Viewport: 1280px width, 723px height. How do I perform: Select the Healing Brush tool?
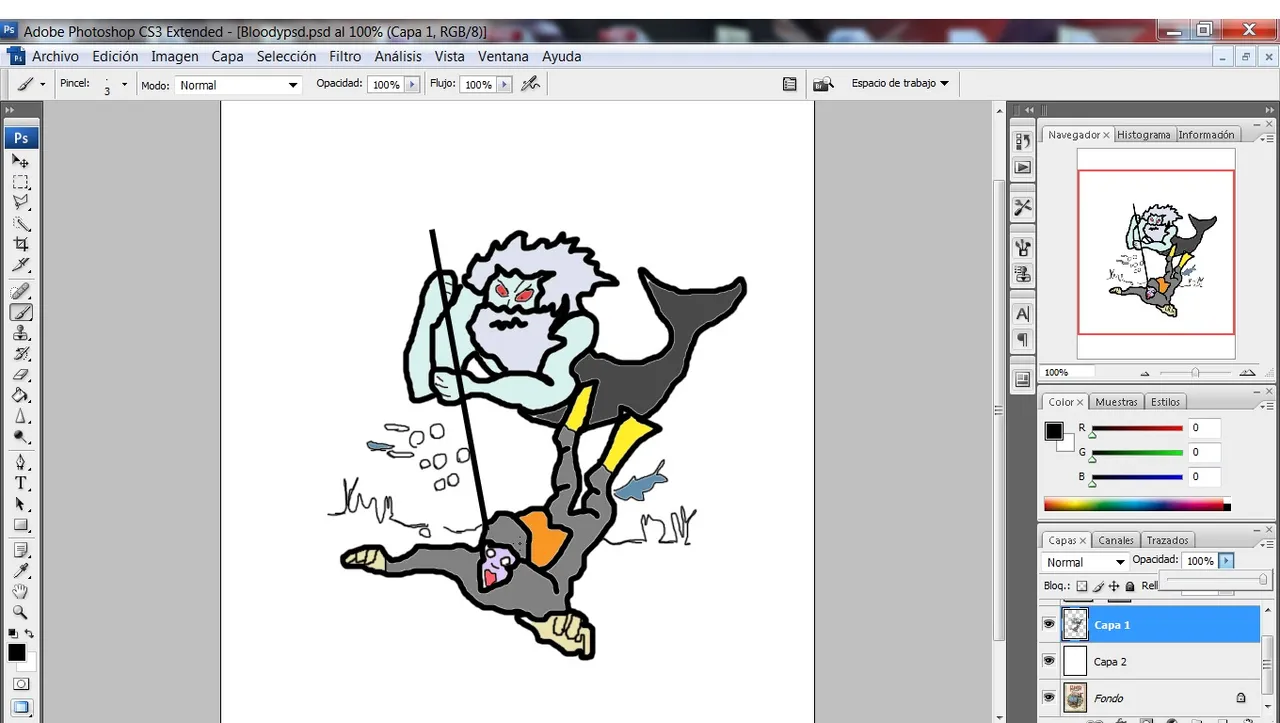pos(20,291)
